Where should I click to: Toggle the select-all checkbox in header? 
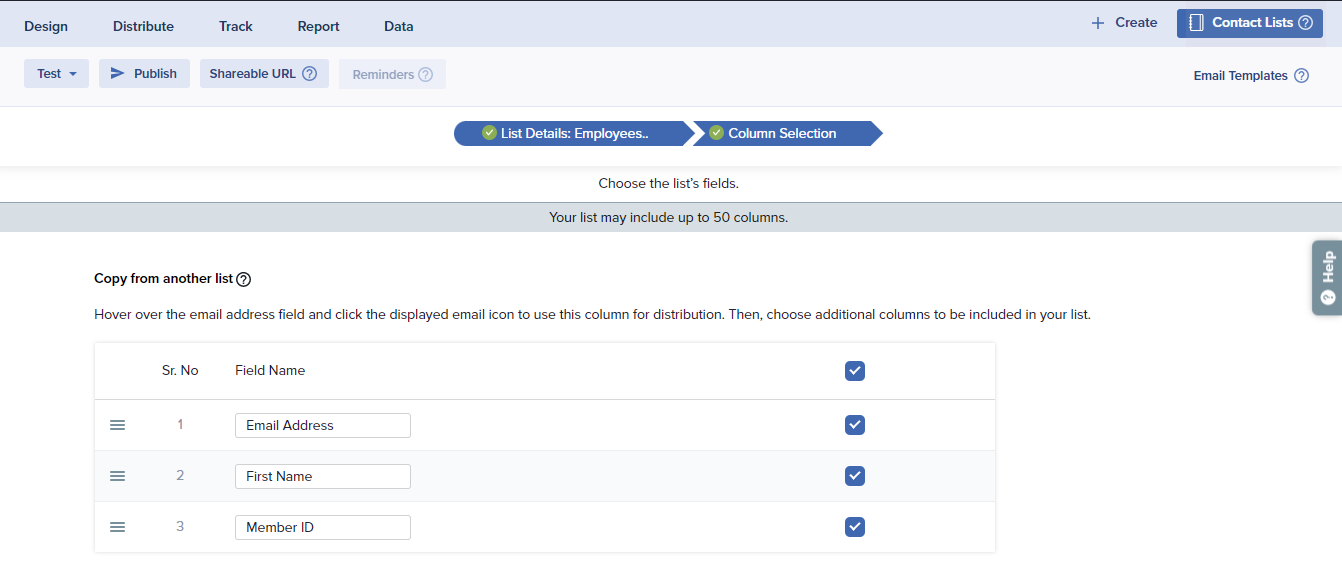(x=854, y=371)
